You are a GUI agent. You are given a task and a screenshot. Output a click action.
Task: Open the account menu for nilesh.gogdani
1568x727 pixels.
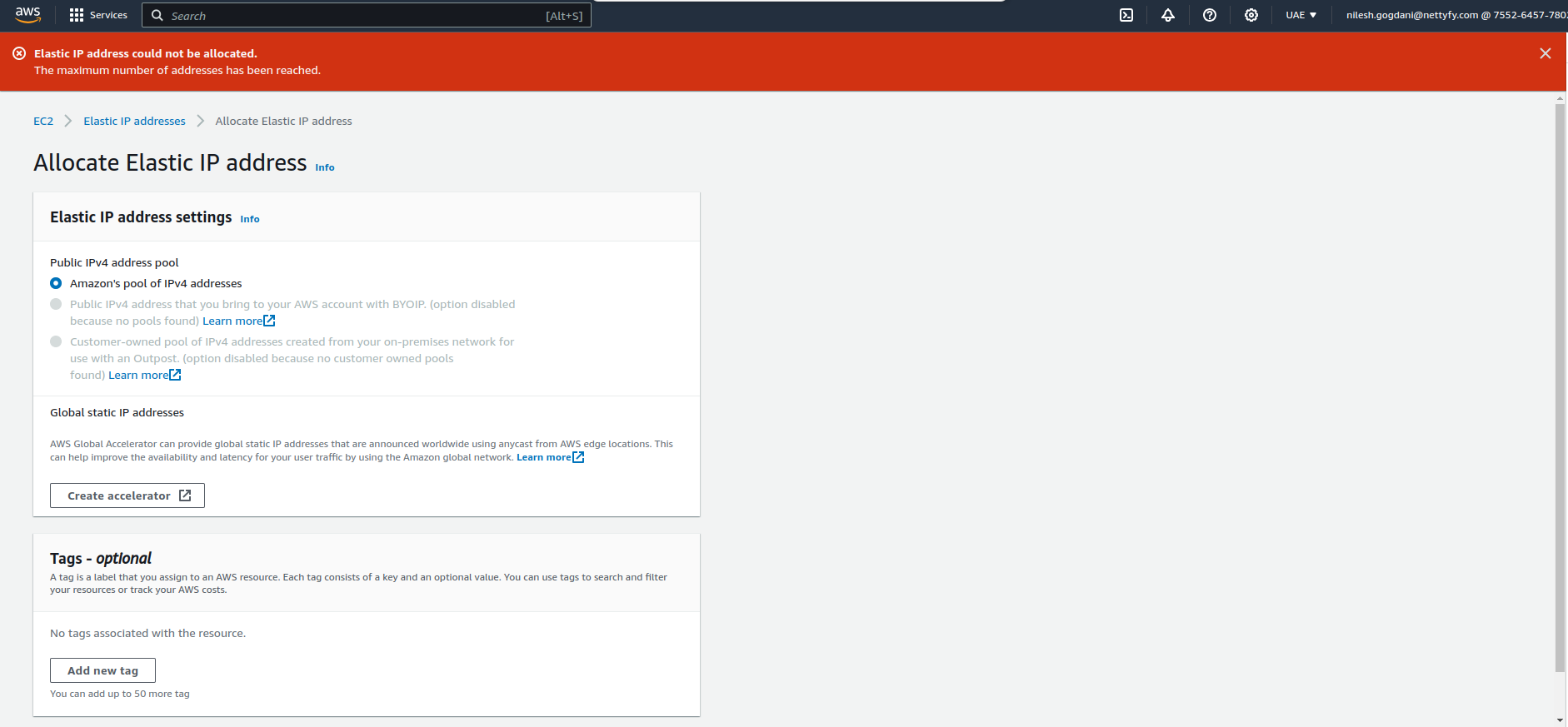click(1455, 15)
